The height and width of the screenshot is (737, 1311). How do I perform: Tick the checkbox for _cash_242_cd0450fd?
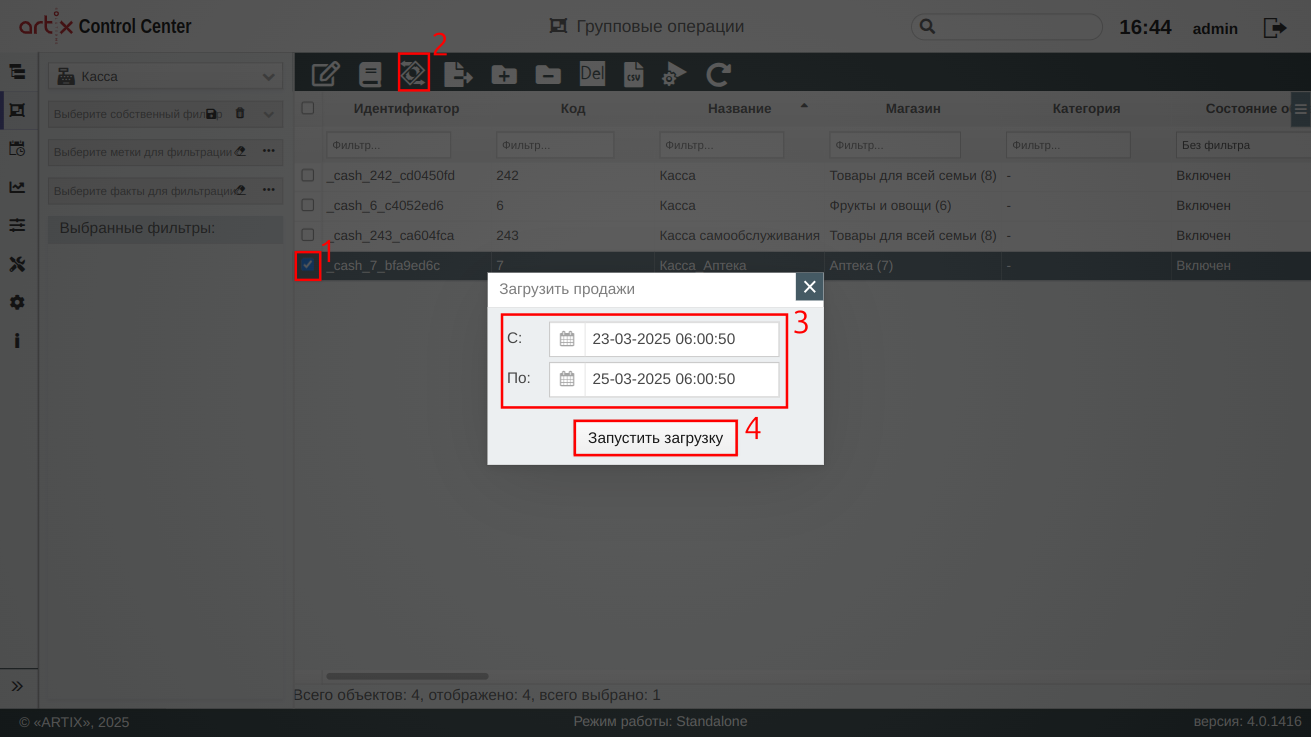[308, 176]
